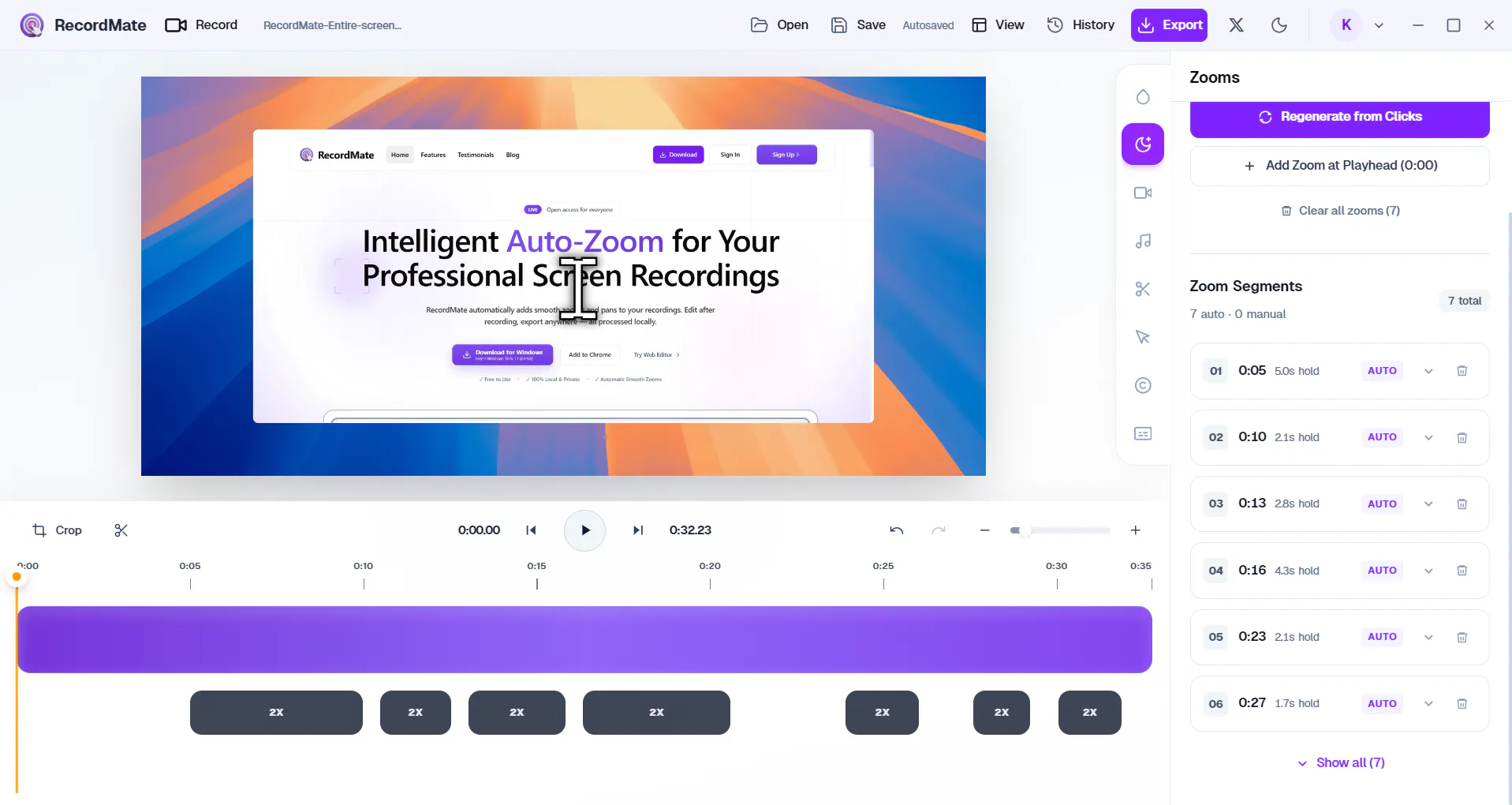Select the Zooms panel icon in sidebar

pyautogui.click(x=1143, y=144)
